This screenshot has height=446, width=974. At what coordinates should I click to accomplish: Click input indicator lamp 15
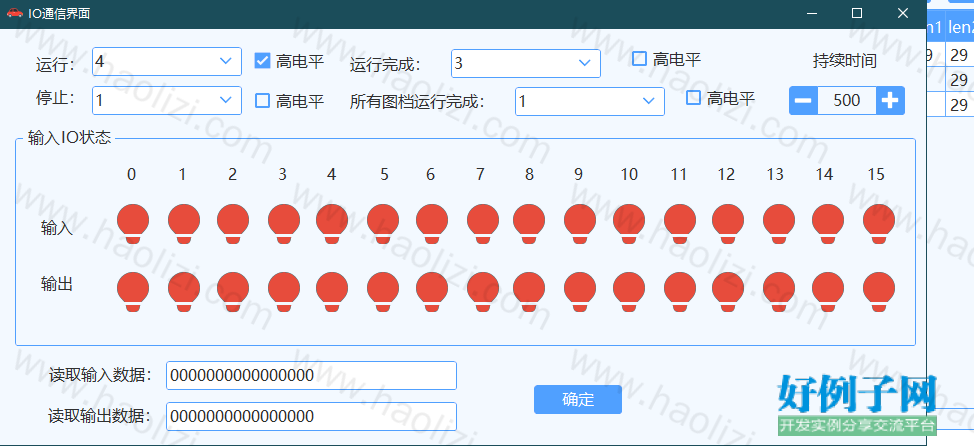[879, 224]
